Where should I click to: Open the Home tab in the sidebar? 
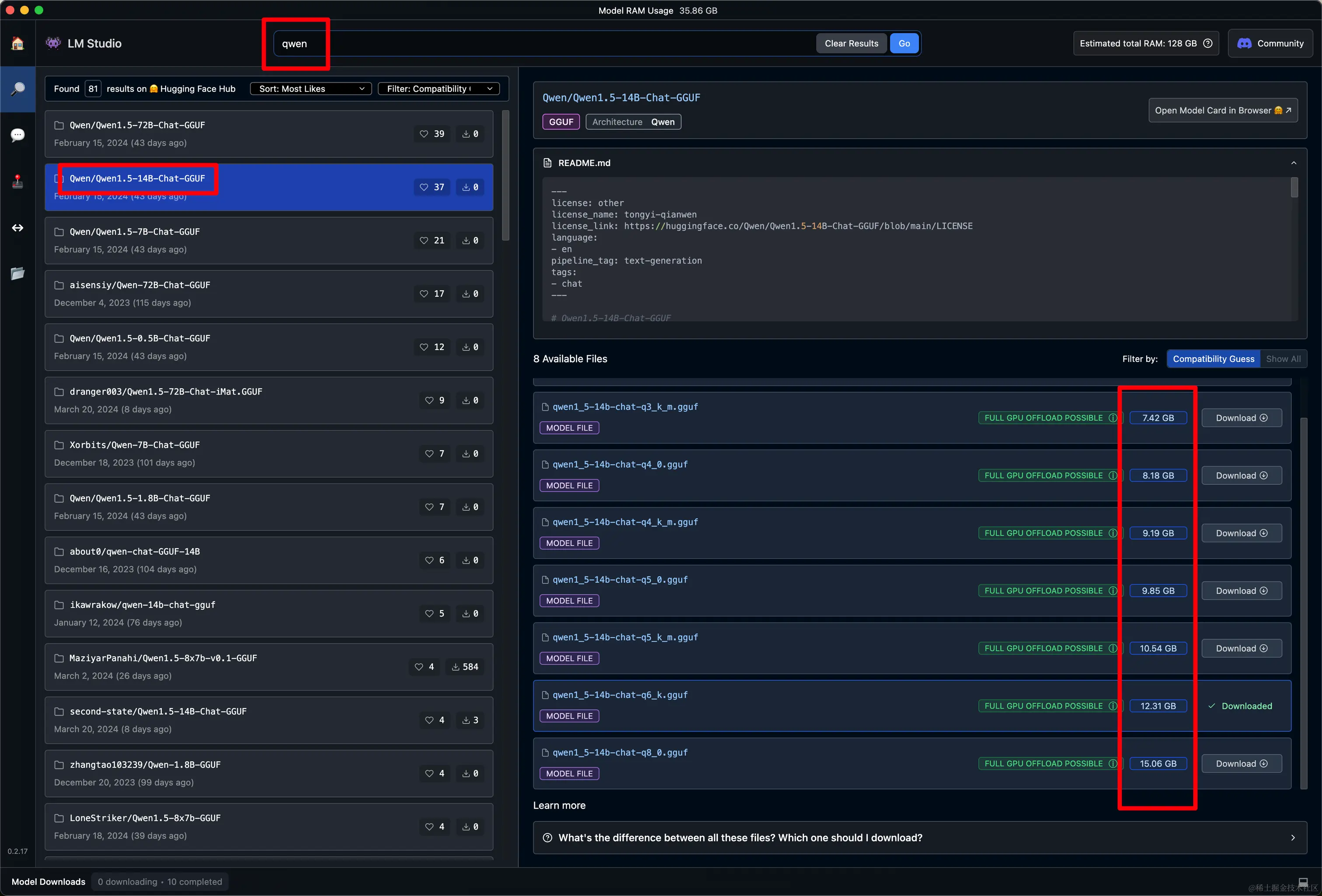tap(17, 43)
